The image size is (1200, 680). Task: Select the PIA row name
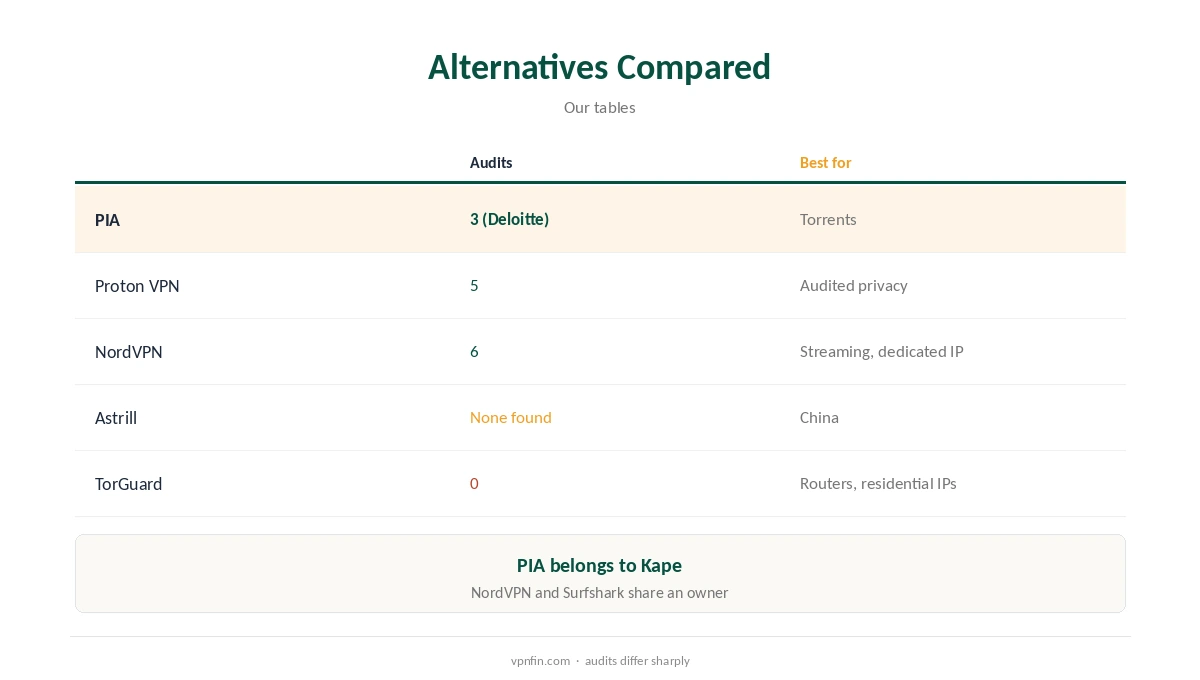coord(107,220)
